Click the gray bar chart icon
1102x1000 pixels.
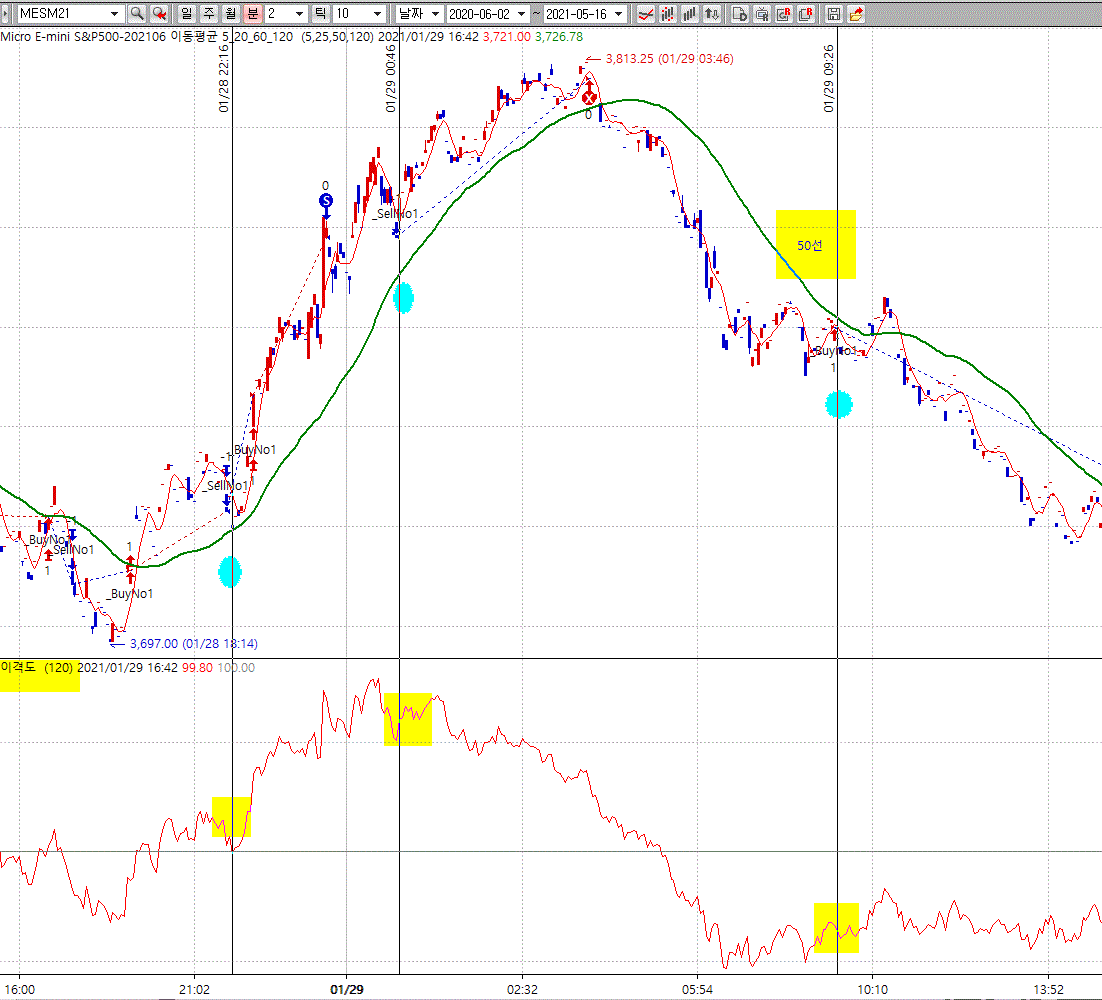click(690, 14)
